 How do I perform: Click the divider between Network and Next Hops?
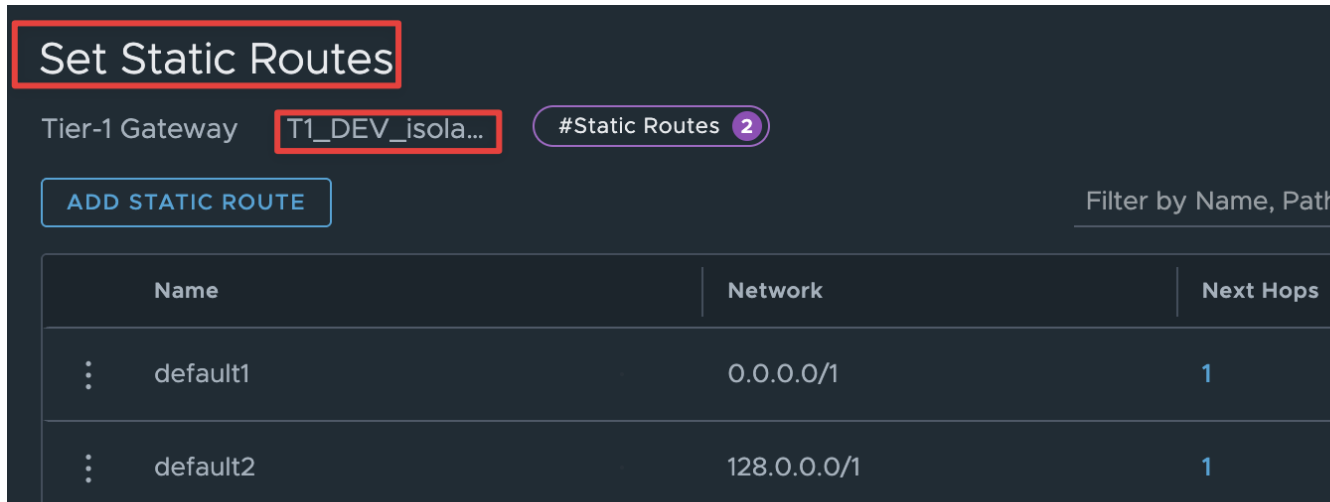coord(1178,291)
